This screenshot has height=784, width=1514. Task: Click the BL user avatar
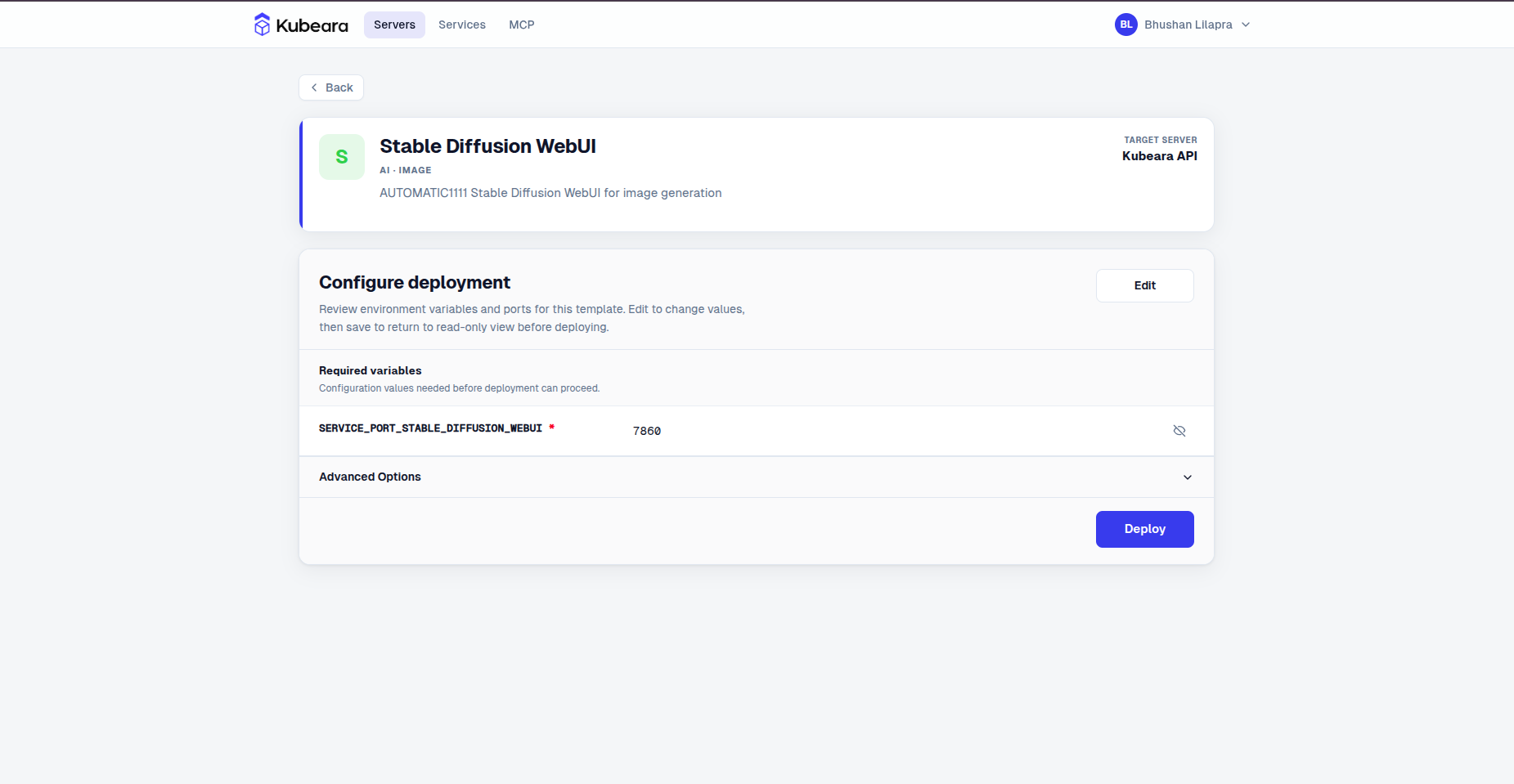(1126, 25)
